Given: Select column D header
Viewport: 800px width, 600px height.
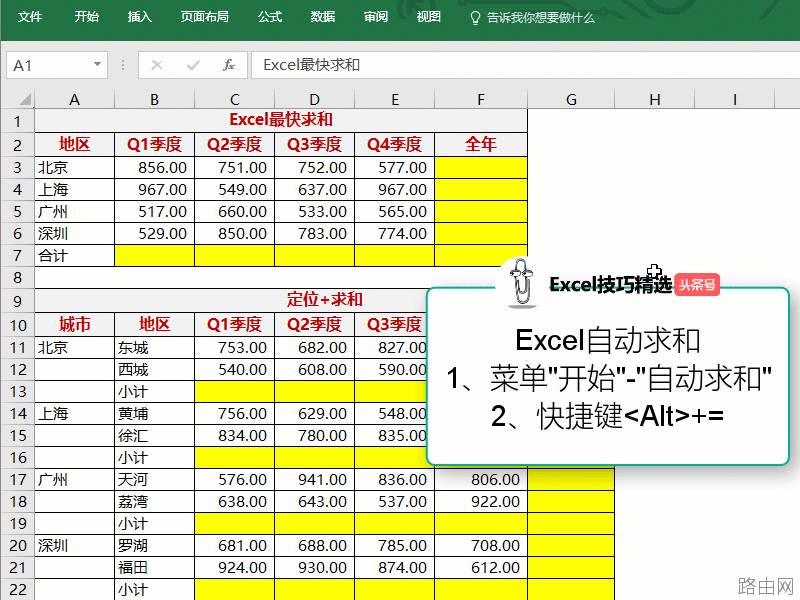Looking at the screenshot, I should [314, 99].
